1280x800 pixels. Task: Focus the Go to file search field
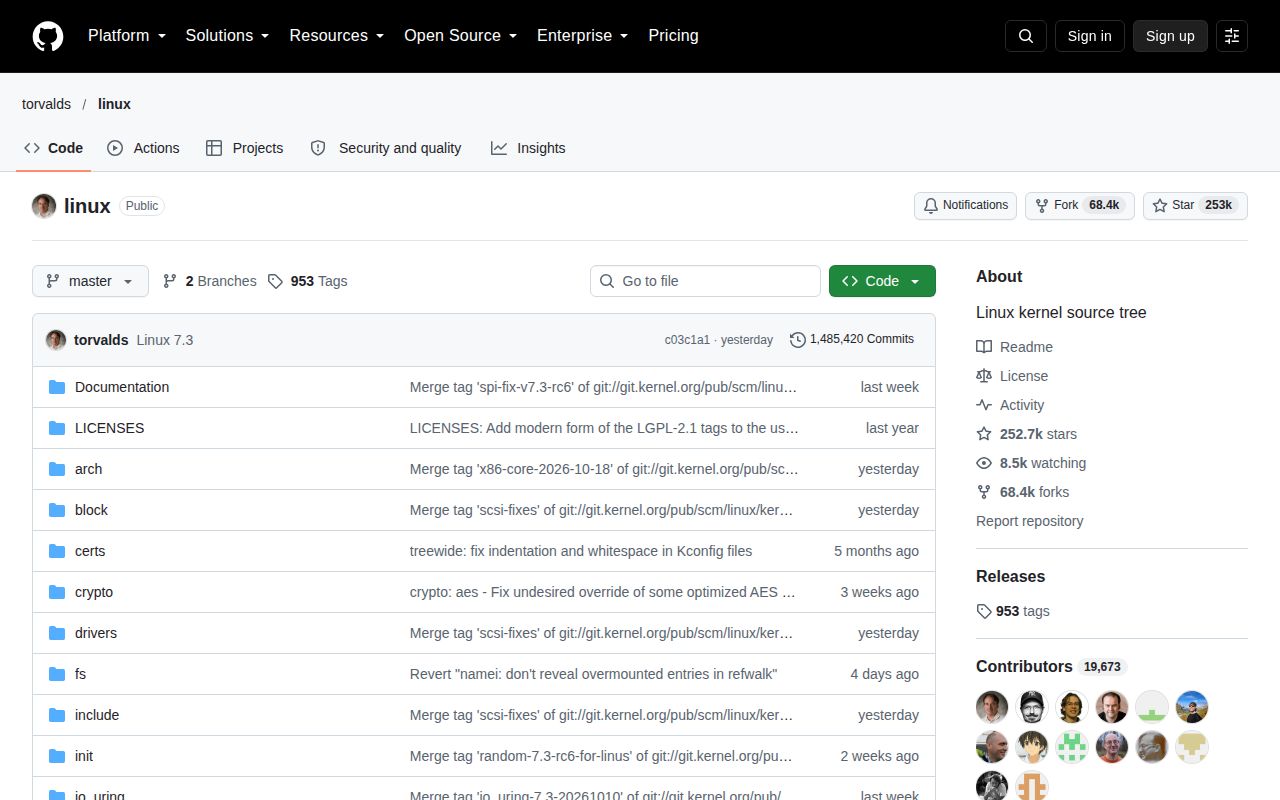pos(705,281)
